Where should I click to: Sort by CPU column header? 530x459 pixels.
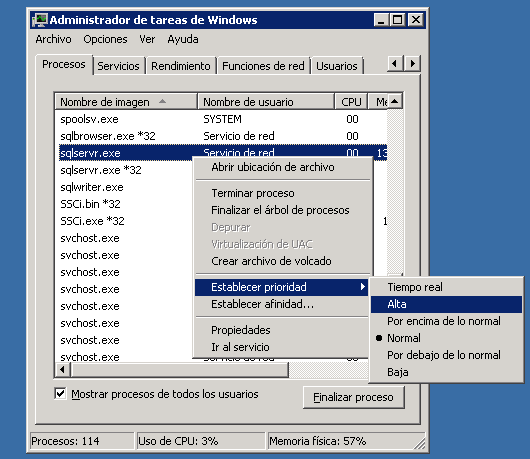tap(351, 101)
